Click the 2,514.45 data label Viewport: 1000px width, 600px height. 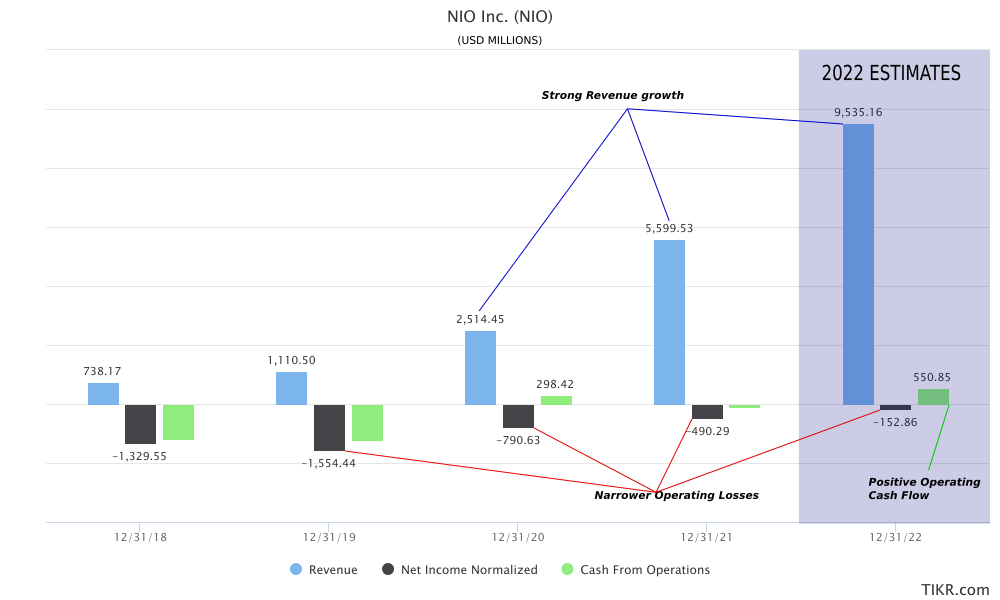pos(480,319)
